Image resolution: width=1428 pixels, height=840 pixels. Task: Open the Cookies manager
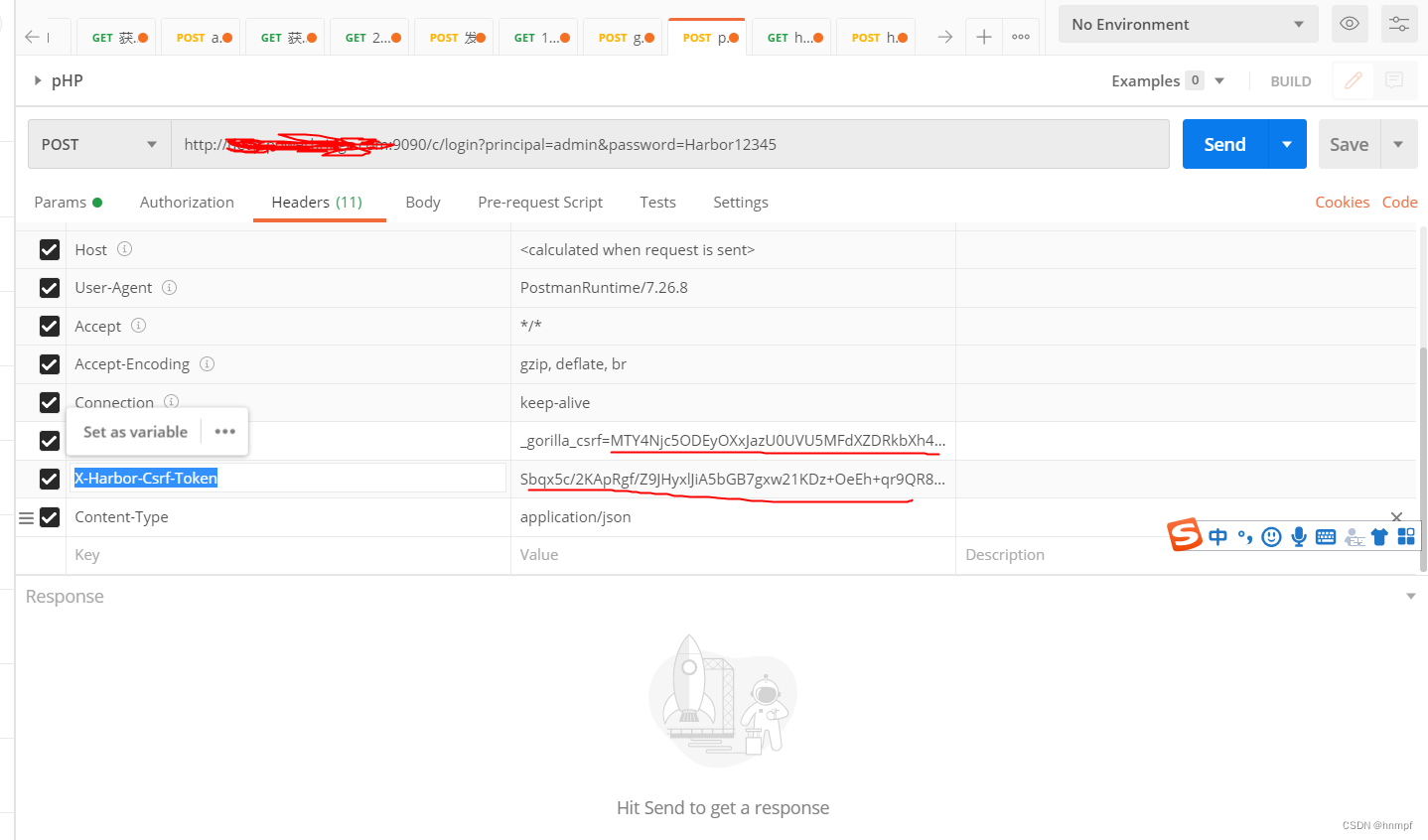[1342, 202]
